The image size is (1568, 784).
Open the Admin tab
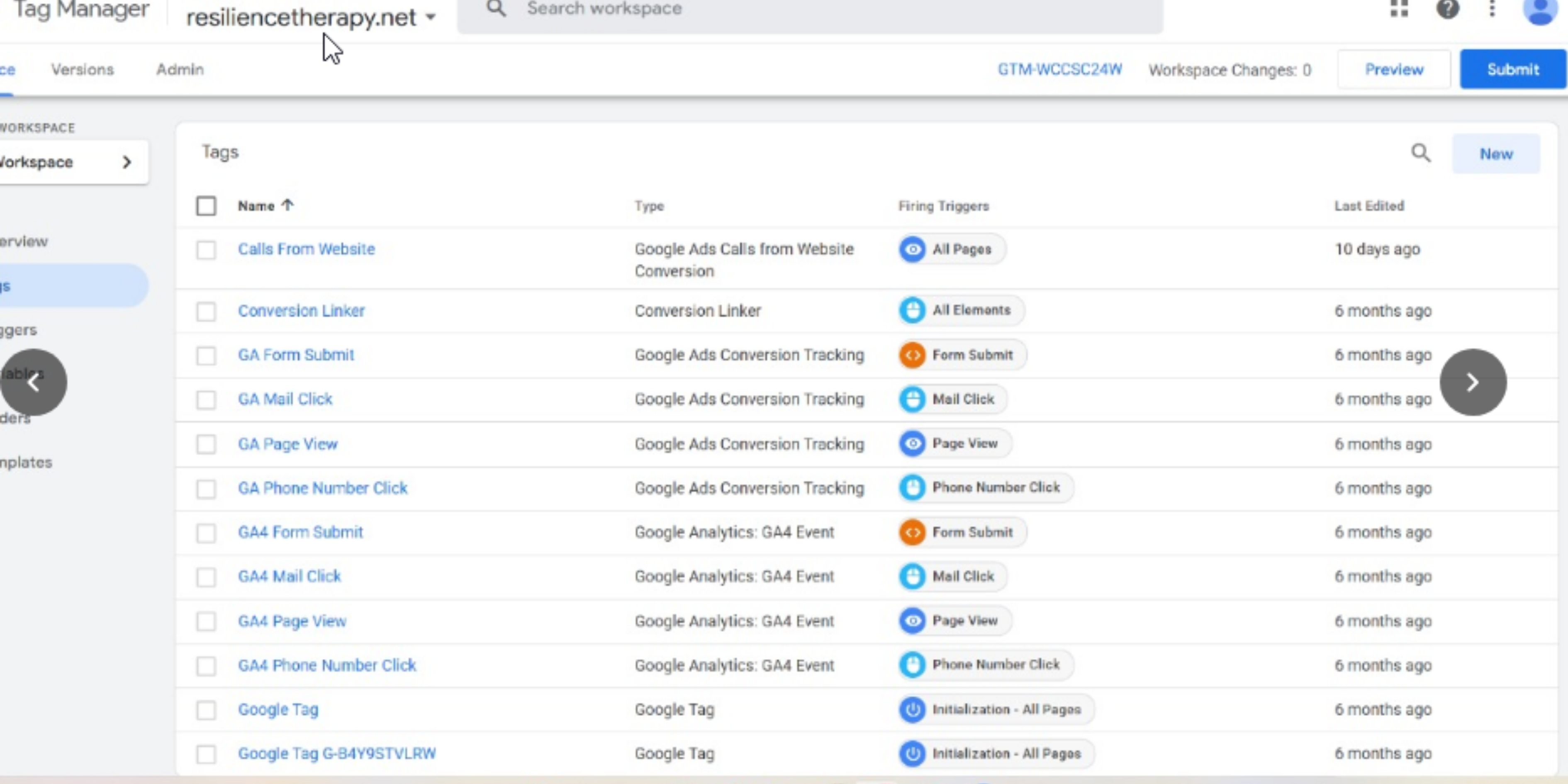[x=179, y=69]
